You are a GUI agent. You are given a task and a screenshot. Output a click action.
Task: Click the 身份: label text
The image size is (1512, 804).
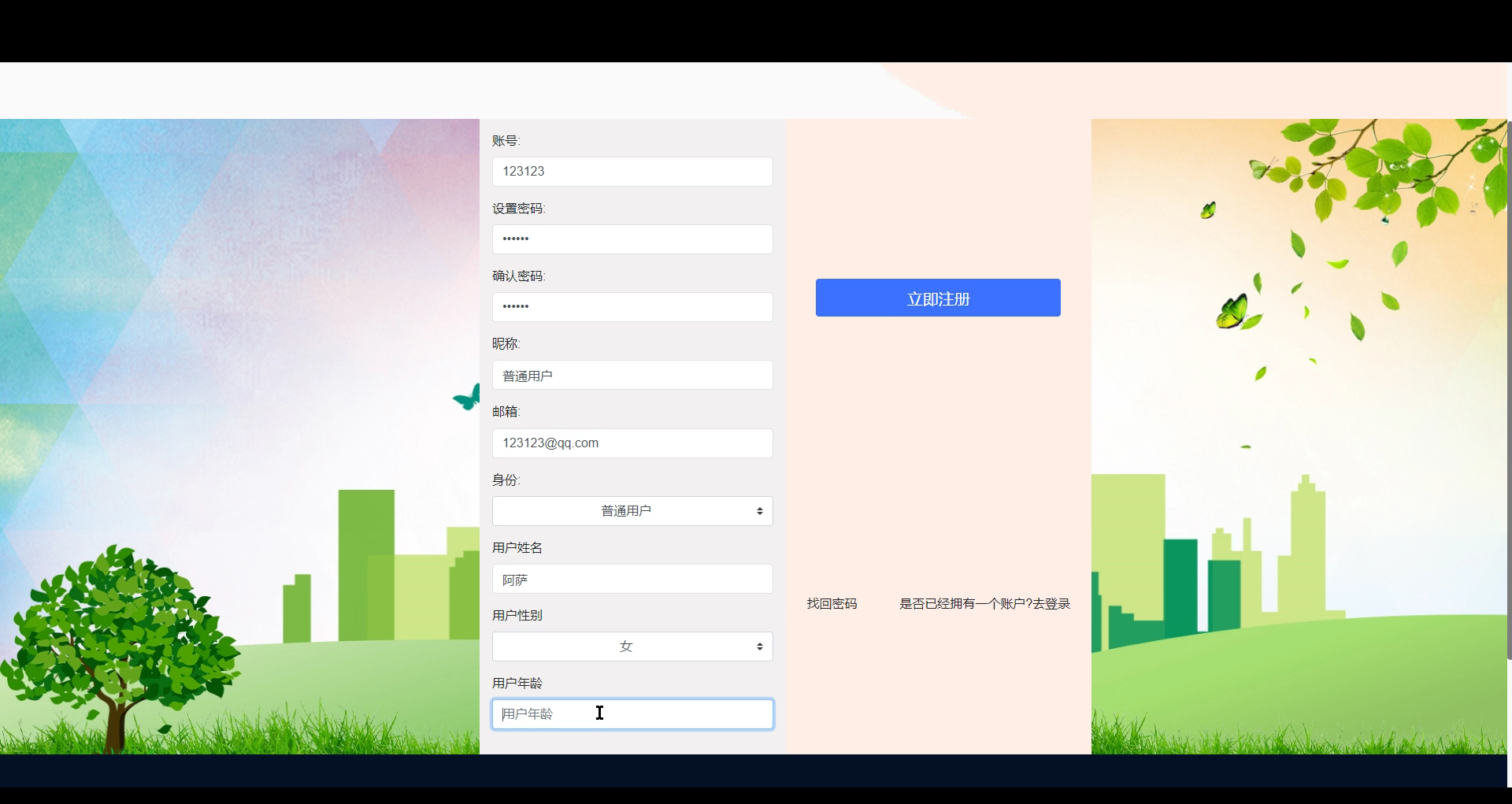[506, 480]
